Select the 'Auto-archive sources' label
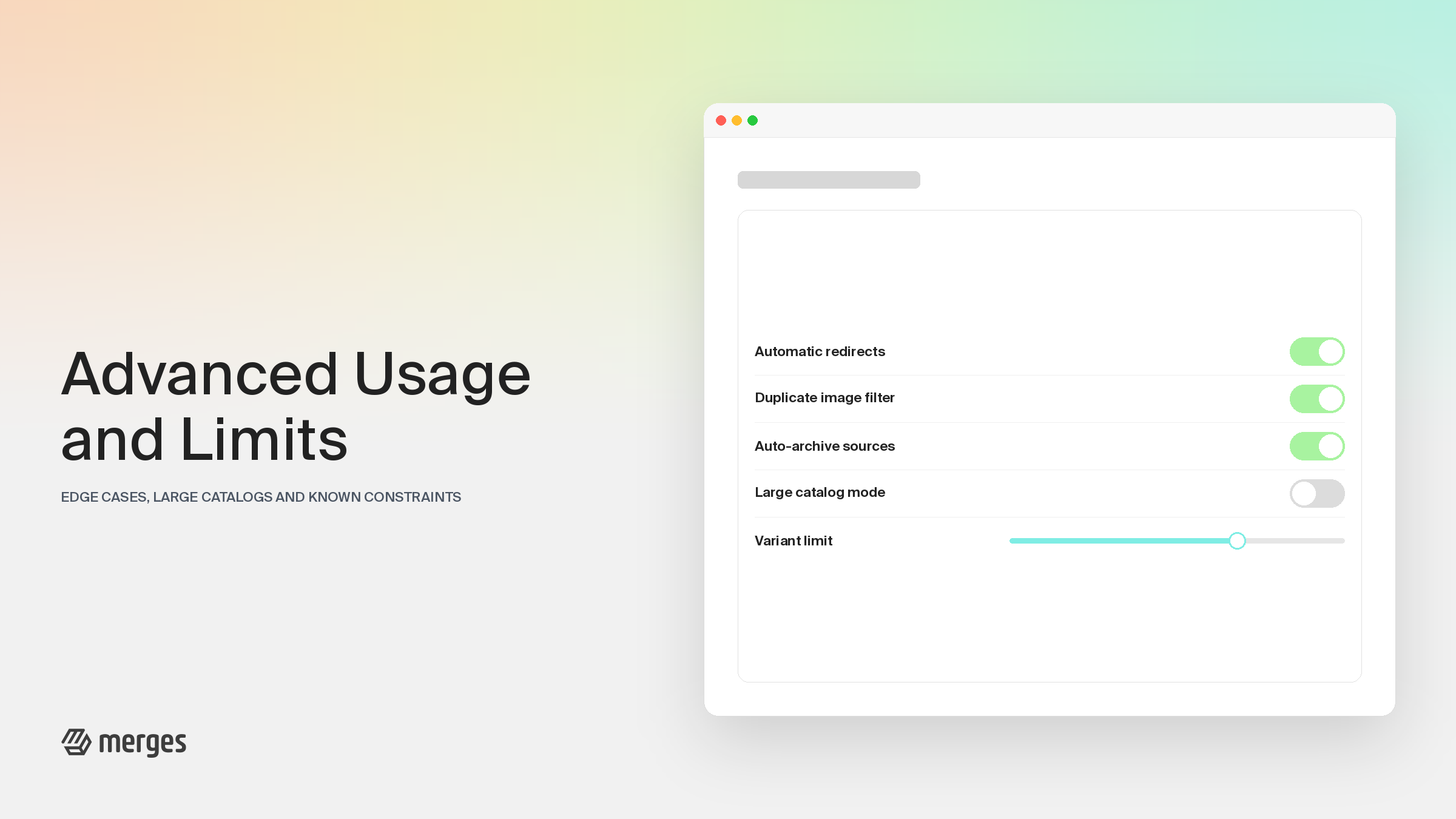 point(824,447)
